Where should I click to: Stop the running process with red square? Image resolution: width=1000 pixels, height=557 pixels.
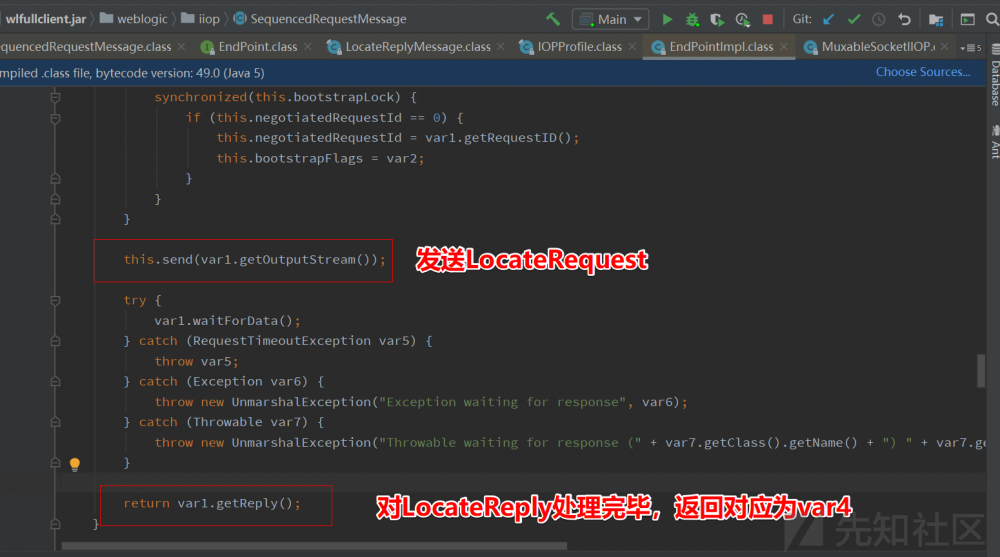click(768, 19)
